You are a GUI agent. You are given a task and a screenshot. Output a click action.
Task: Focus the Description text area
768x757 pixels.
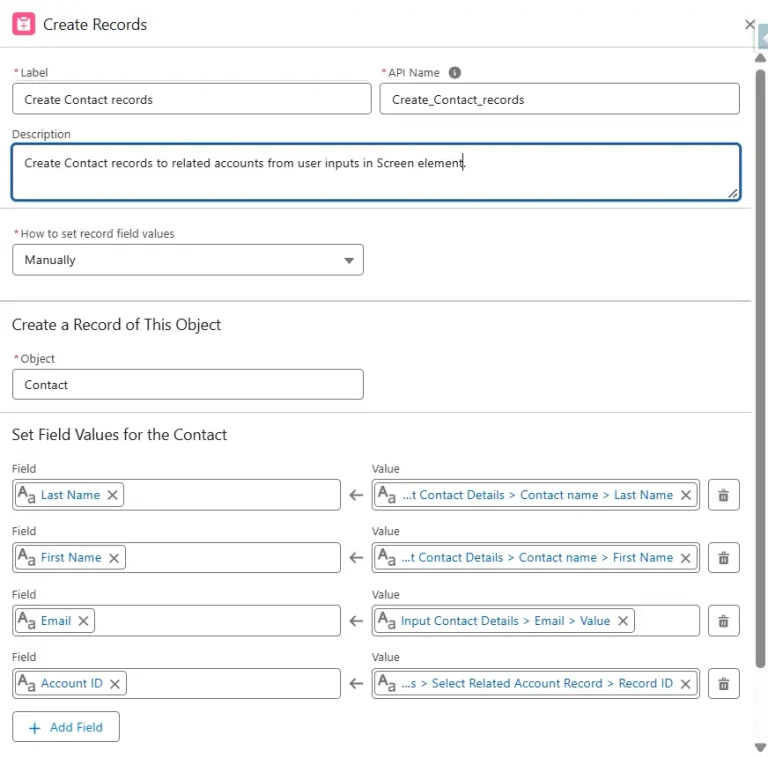pos(375,172)
